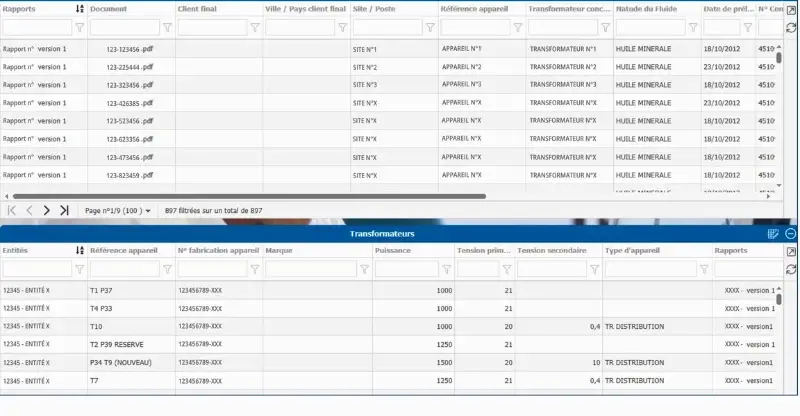Go to last page of reports
Screen dimensions: 800x416
[64, 210]
